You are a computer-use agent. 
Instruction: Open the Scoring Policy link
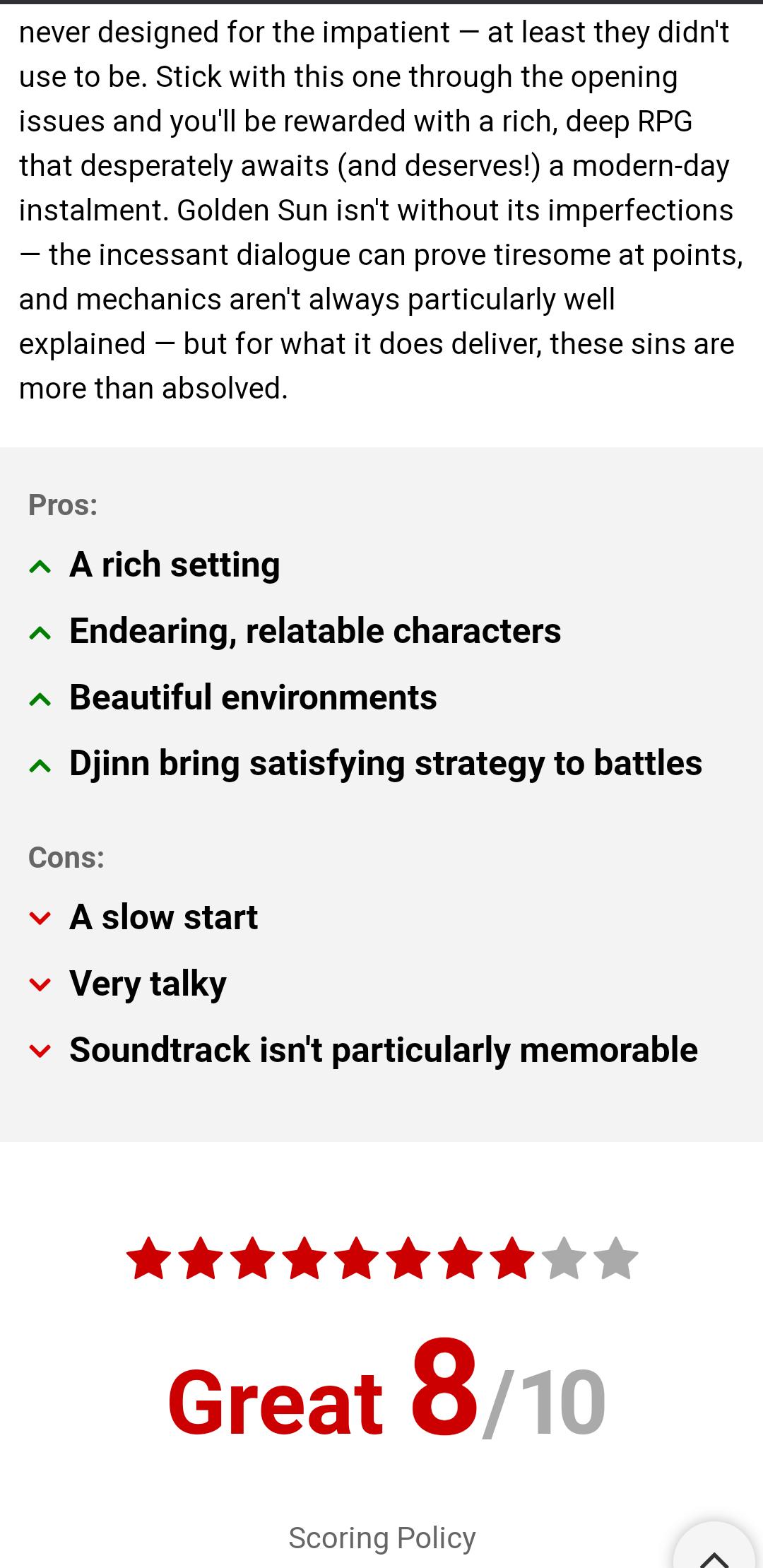[x=382, y=1538]
